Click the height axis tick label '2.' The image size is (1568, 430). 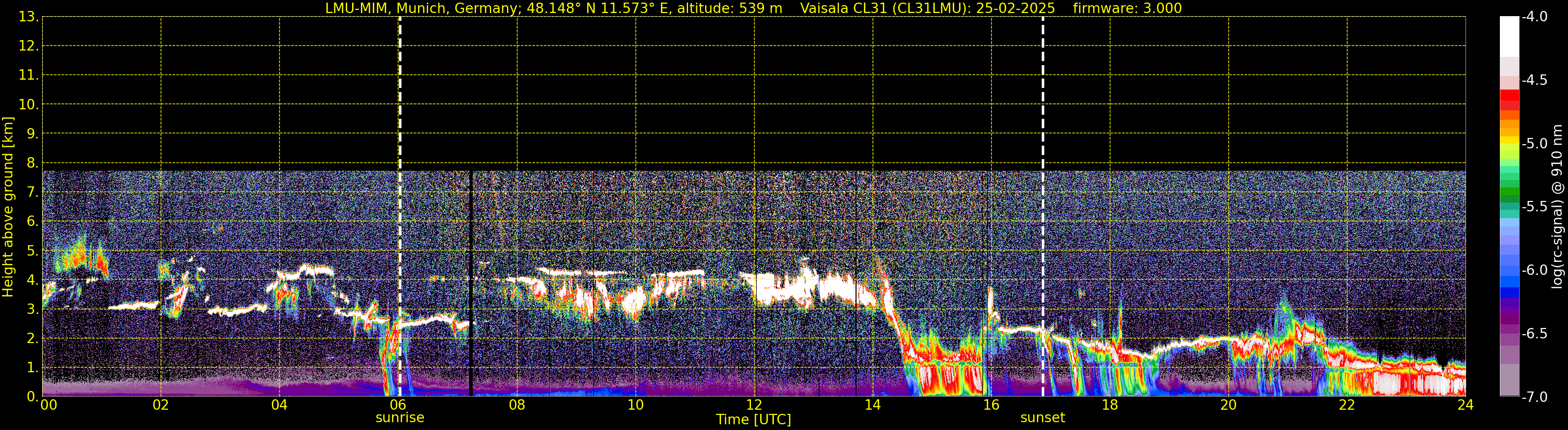(32, 339)
